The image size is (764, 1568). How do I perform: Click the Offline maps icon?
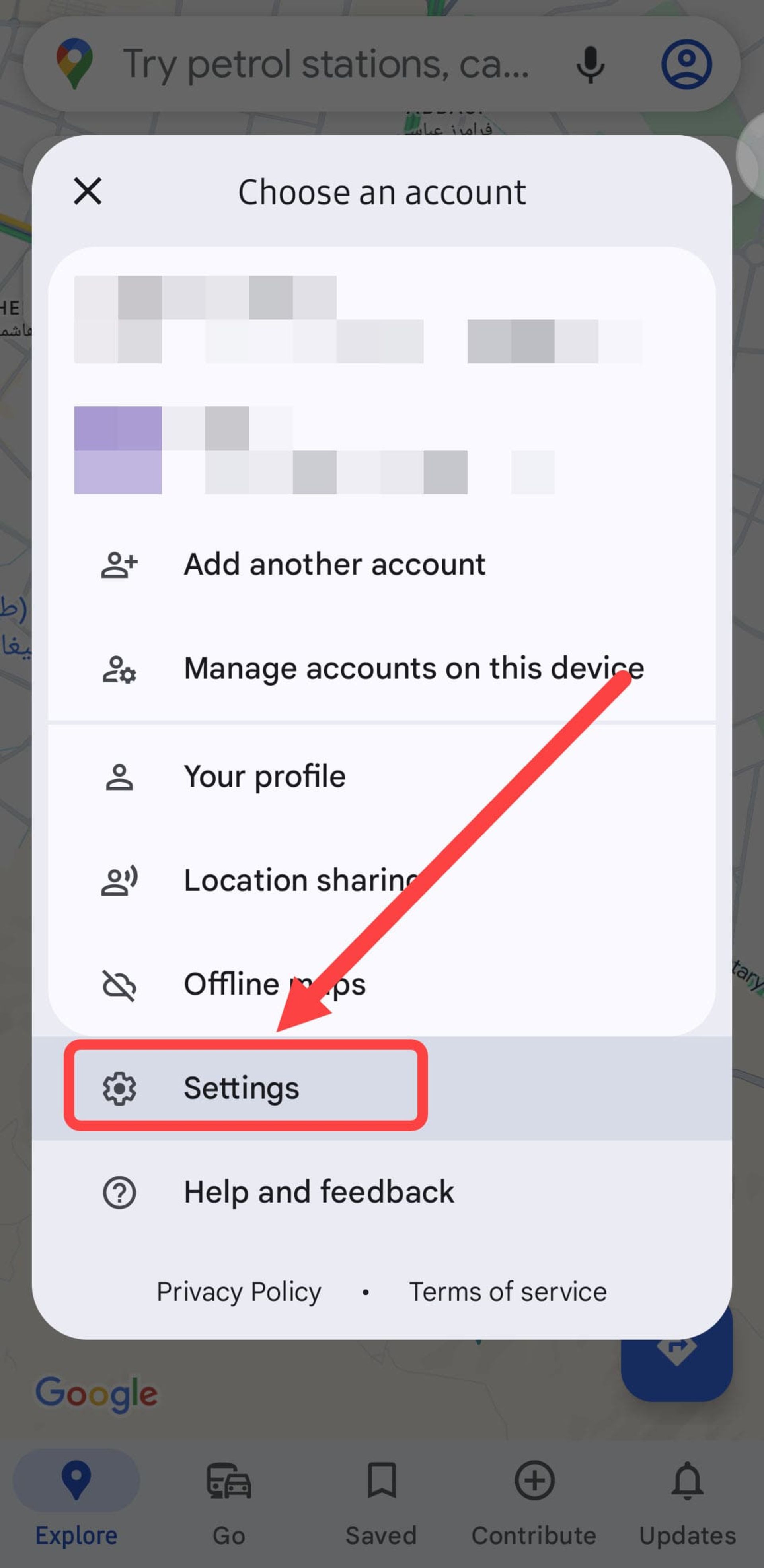tap(120, 983)
